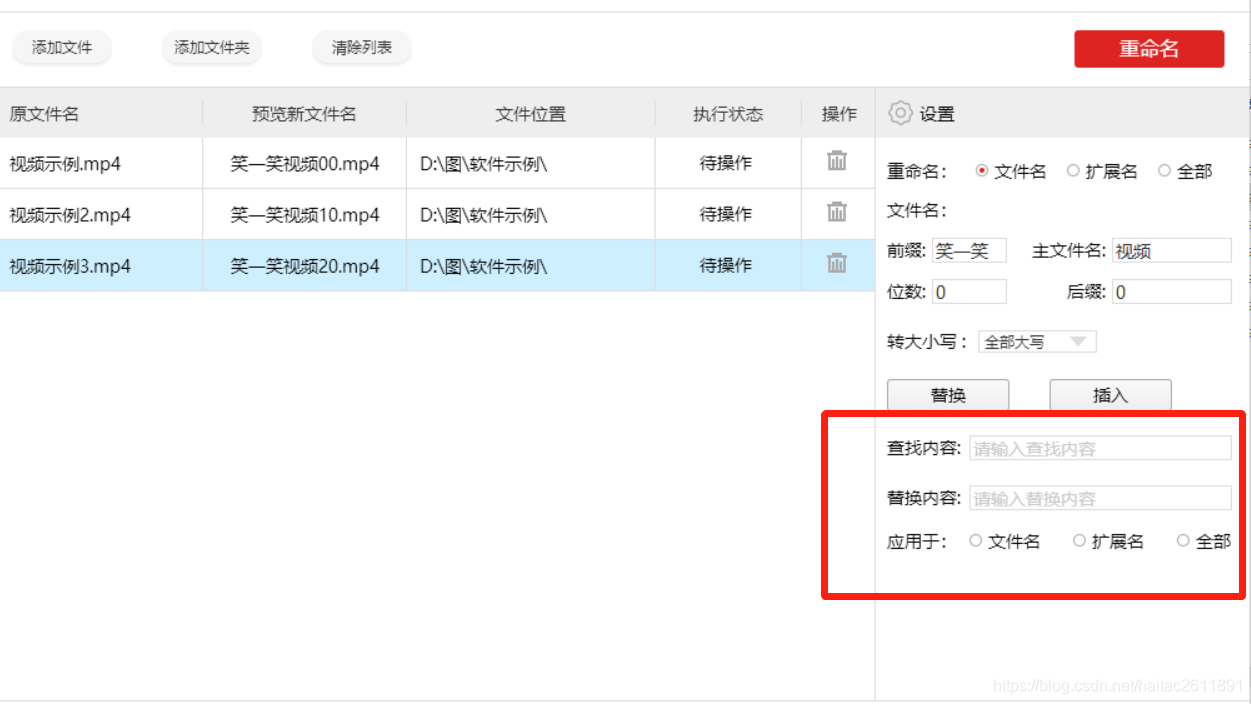Viewport: 1251px width, 704px height.
Task: Click 待操作 status in 视频示例3.mp4 row
Action: point(726,265)
